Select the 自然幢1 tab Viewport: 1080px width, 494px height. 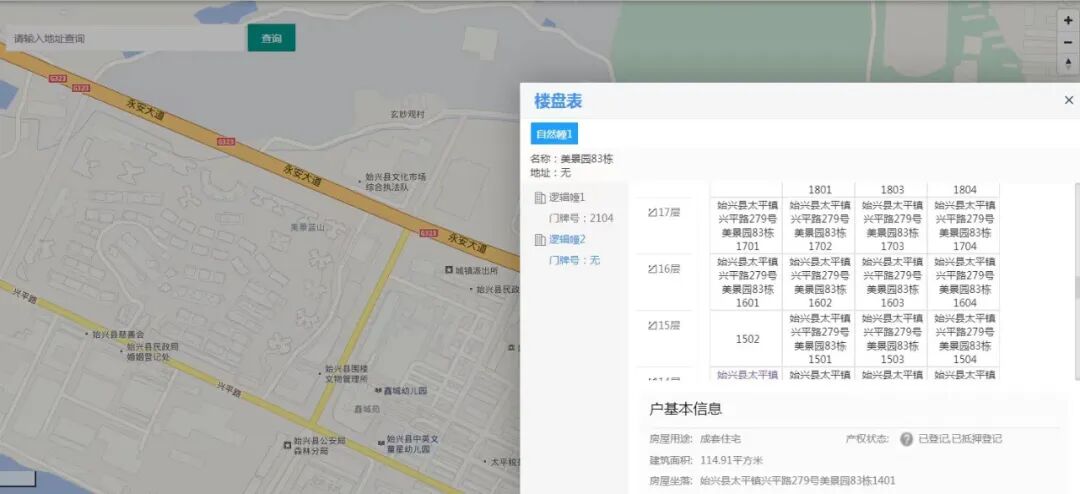click(554, 134)
